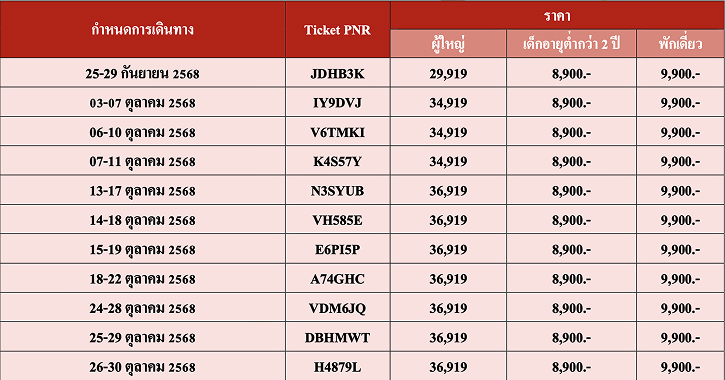Click PNR code JDHB3K
725x380 pixels.
[x=338, y=74]
